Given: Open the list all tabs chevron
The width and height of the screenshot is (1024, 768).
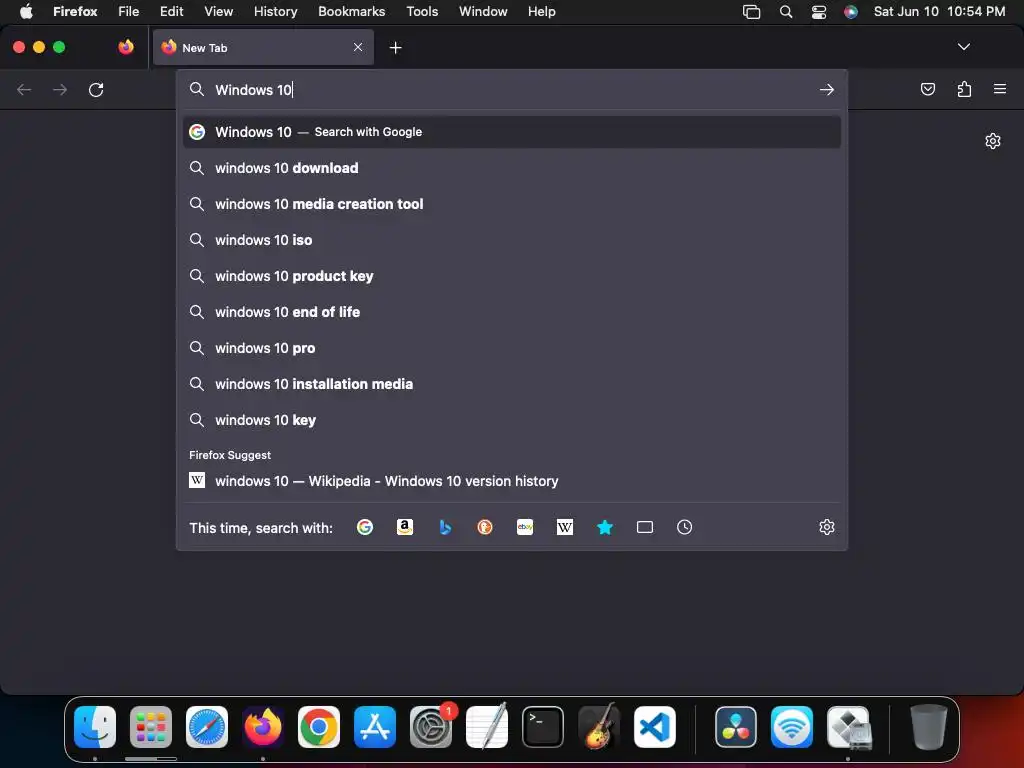Looking at the screenshot, I should [963, 47].
